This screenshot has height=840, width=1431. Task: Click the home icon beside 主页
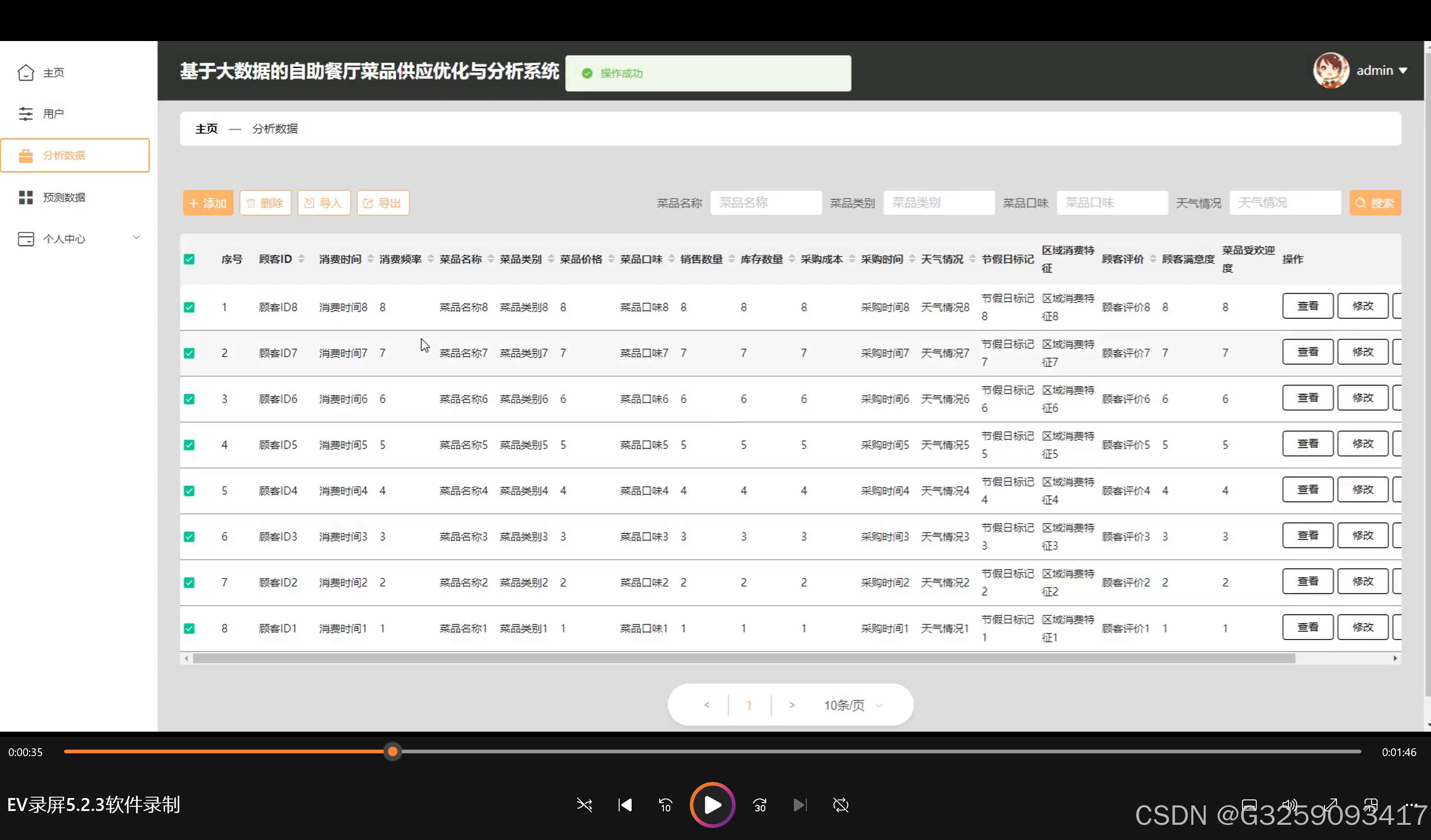[x=25, y=73]
